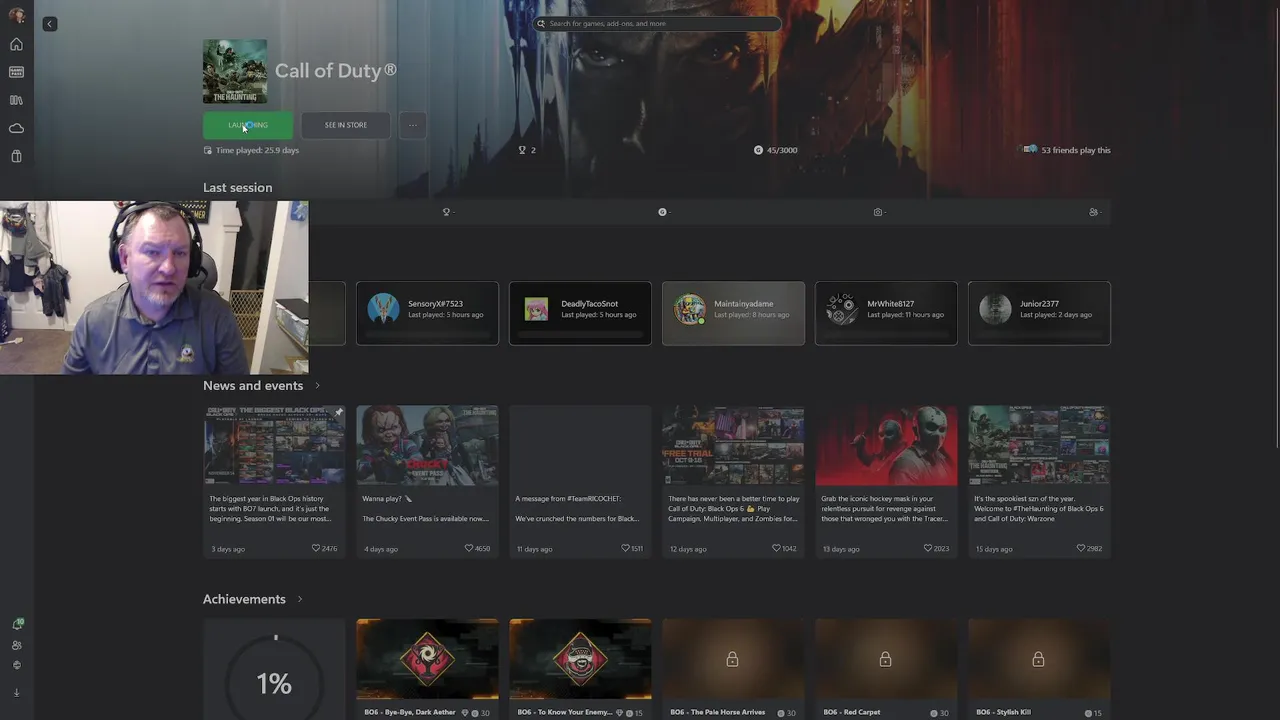Image resolution: width=1280 pixels, height=720 pixels.
Task: Click the Last session camera captures icon
Action: 878,212
